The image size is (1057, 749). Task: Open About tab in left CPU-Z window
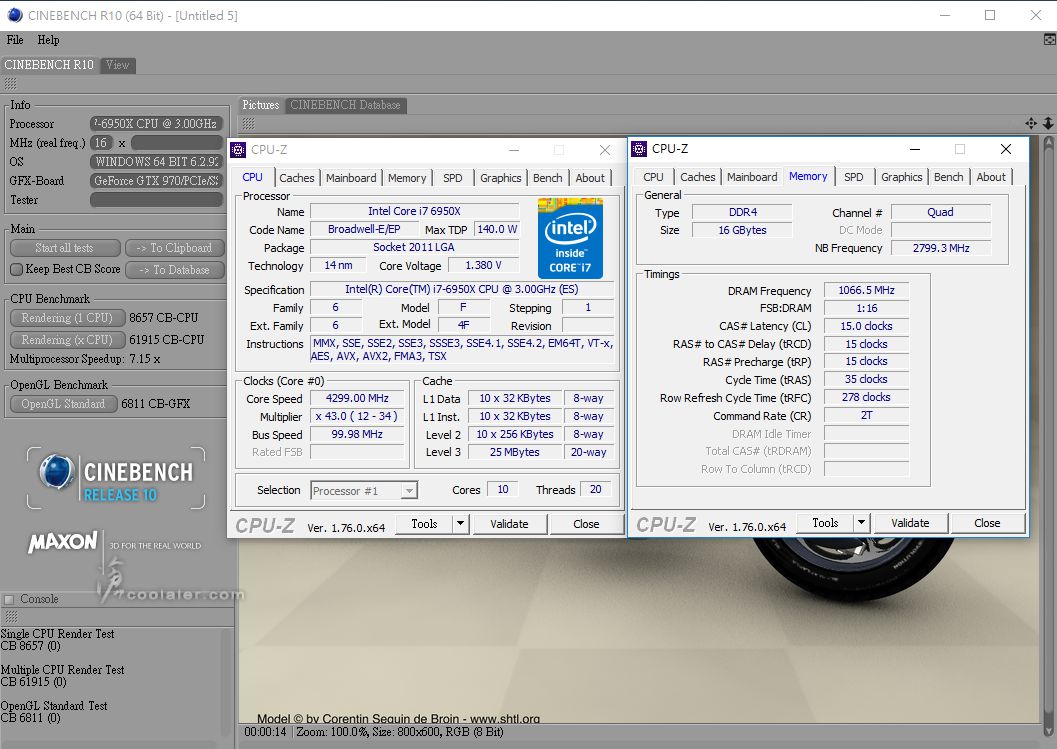point(590,178)
